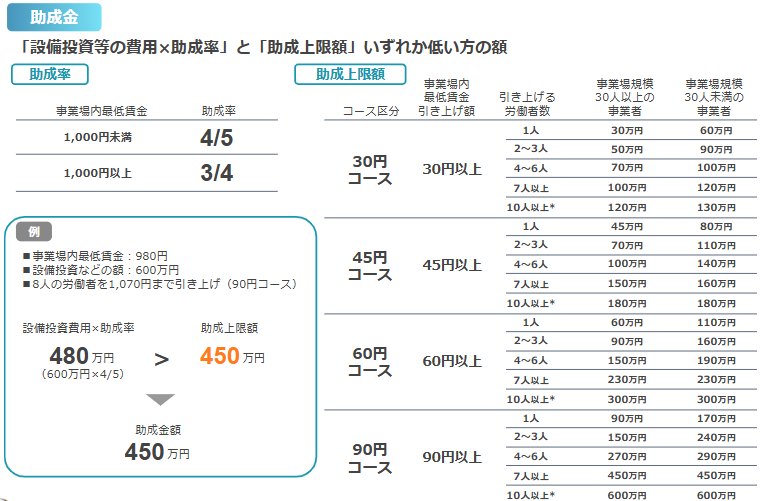Click 4~6人 in the 45円コース rows
Image resolution: width=766 pixels, height=501 pixels.
(531, 265)
